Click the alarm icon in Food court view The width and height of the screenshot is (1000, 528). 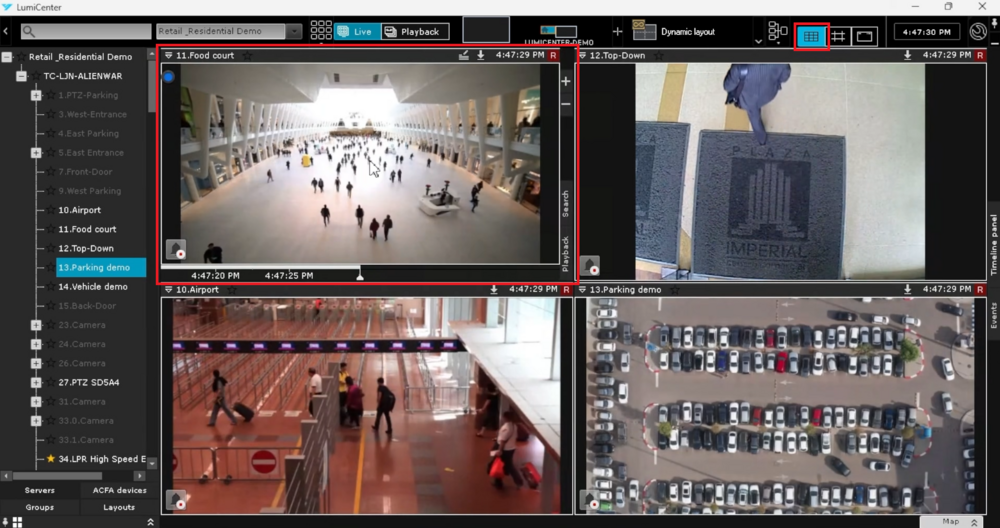click(x=175, y=249)
